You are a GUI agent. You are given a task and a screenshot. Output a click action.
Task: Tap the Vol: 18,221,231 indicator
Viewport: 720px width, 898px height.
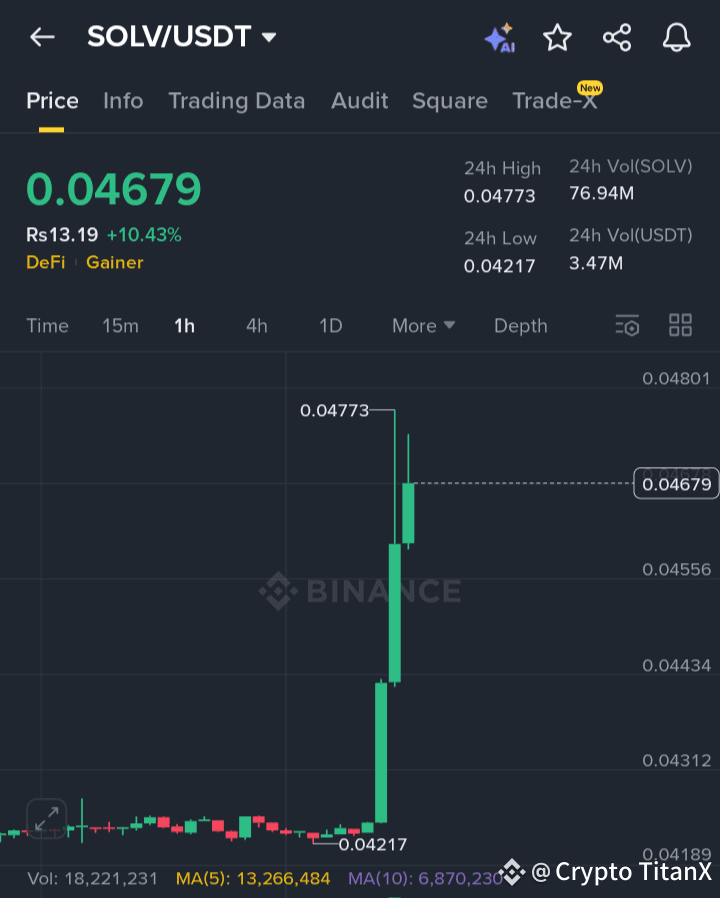92,879
